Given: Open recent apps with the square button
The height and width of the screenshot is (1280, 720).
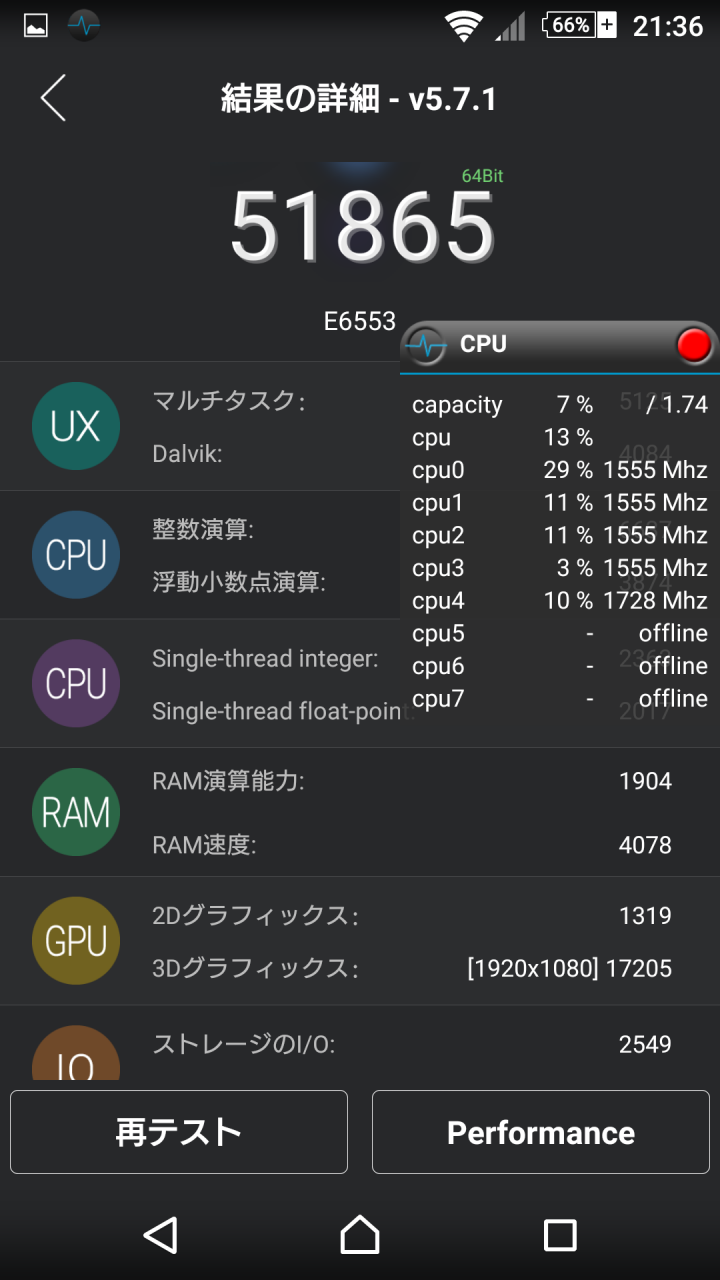Looking at the screenshot, I should [560, 1235].
